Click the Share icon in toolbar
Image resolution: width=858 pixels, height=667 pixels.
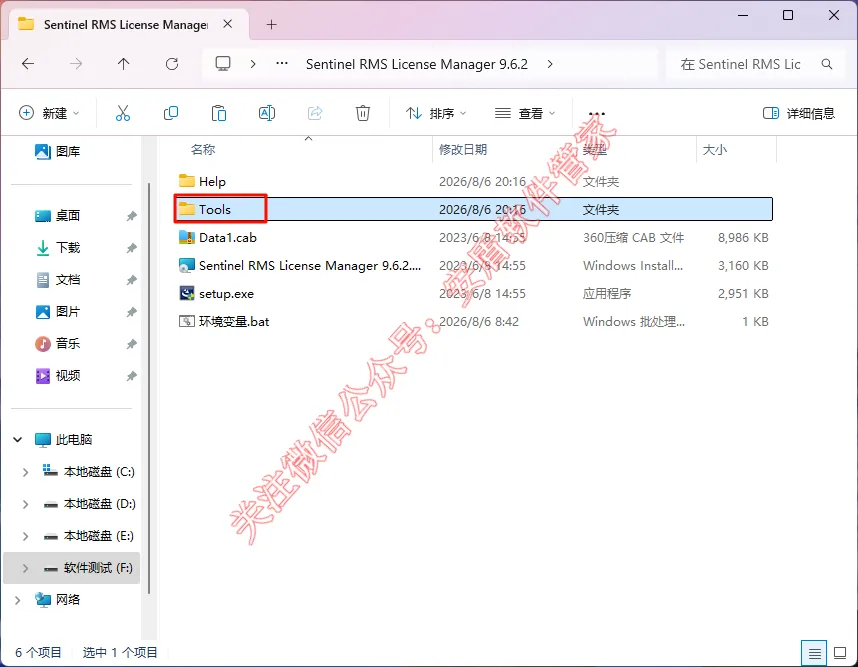315,113
